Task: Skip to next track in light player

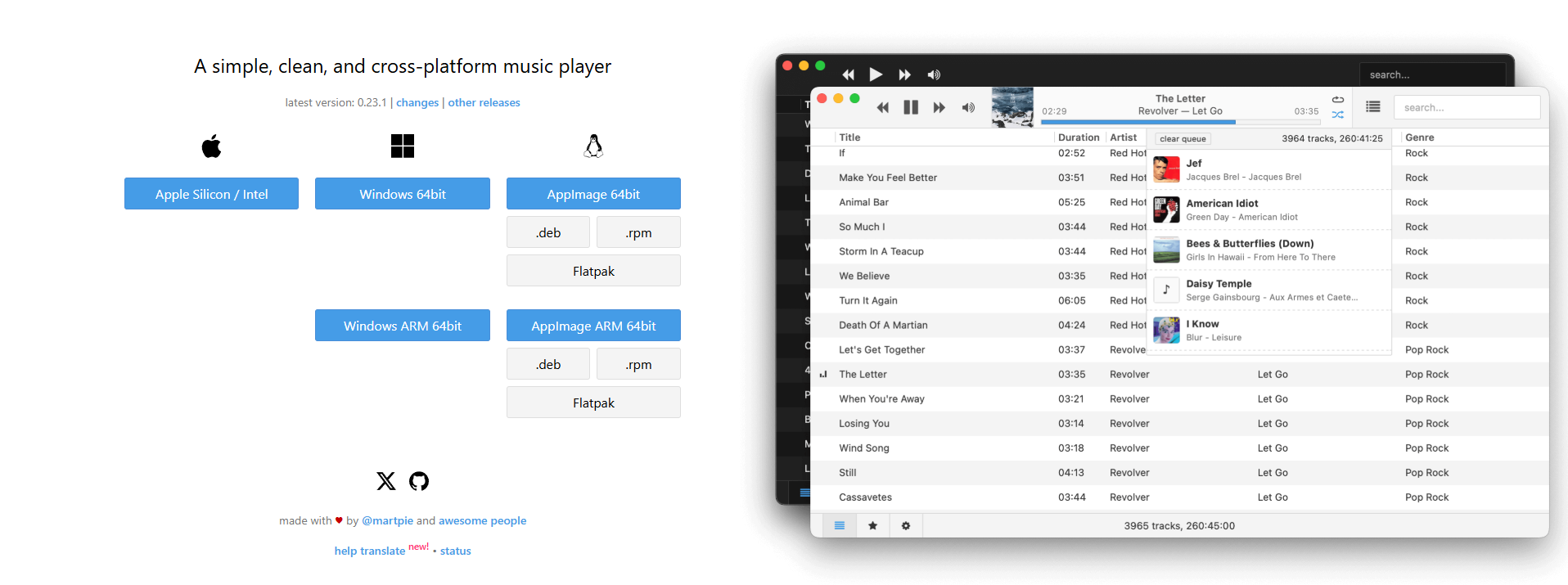Action: (939, 108)
